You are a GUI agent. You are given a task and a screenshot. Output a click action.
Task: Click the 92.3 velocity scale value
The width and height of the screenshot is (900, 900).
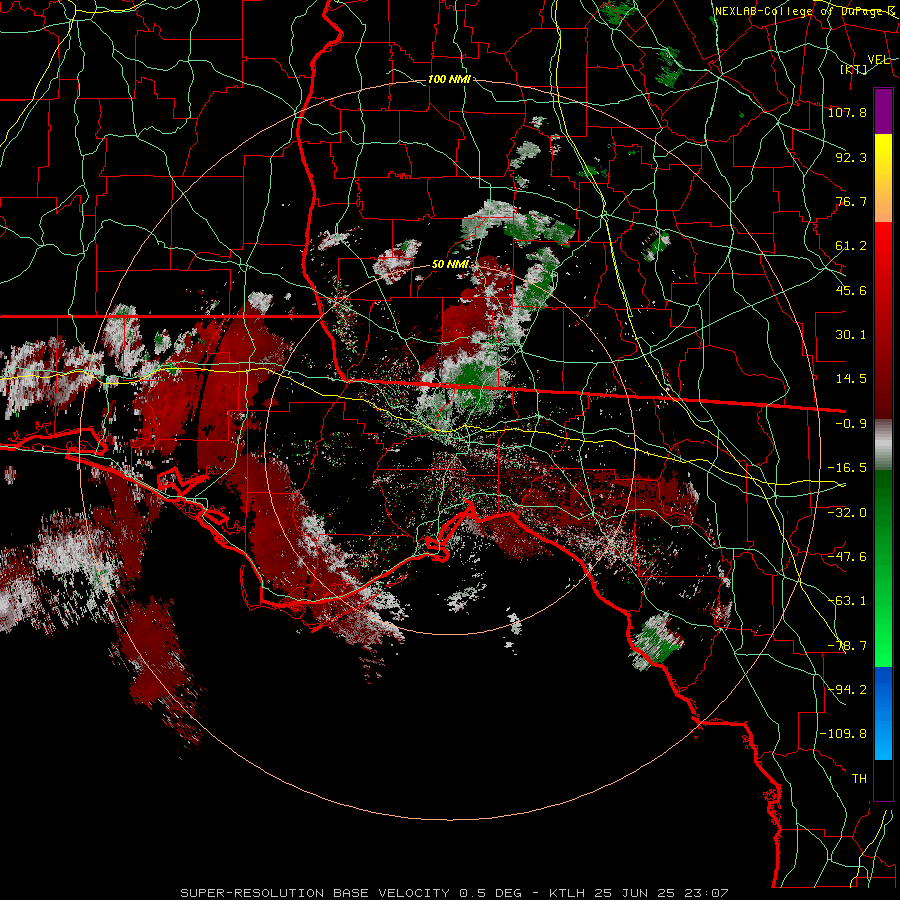[x=851, y=157]
